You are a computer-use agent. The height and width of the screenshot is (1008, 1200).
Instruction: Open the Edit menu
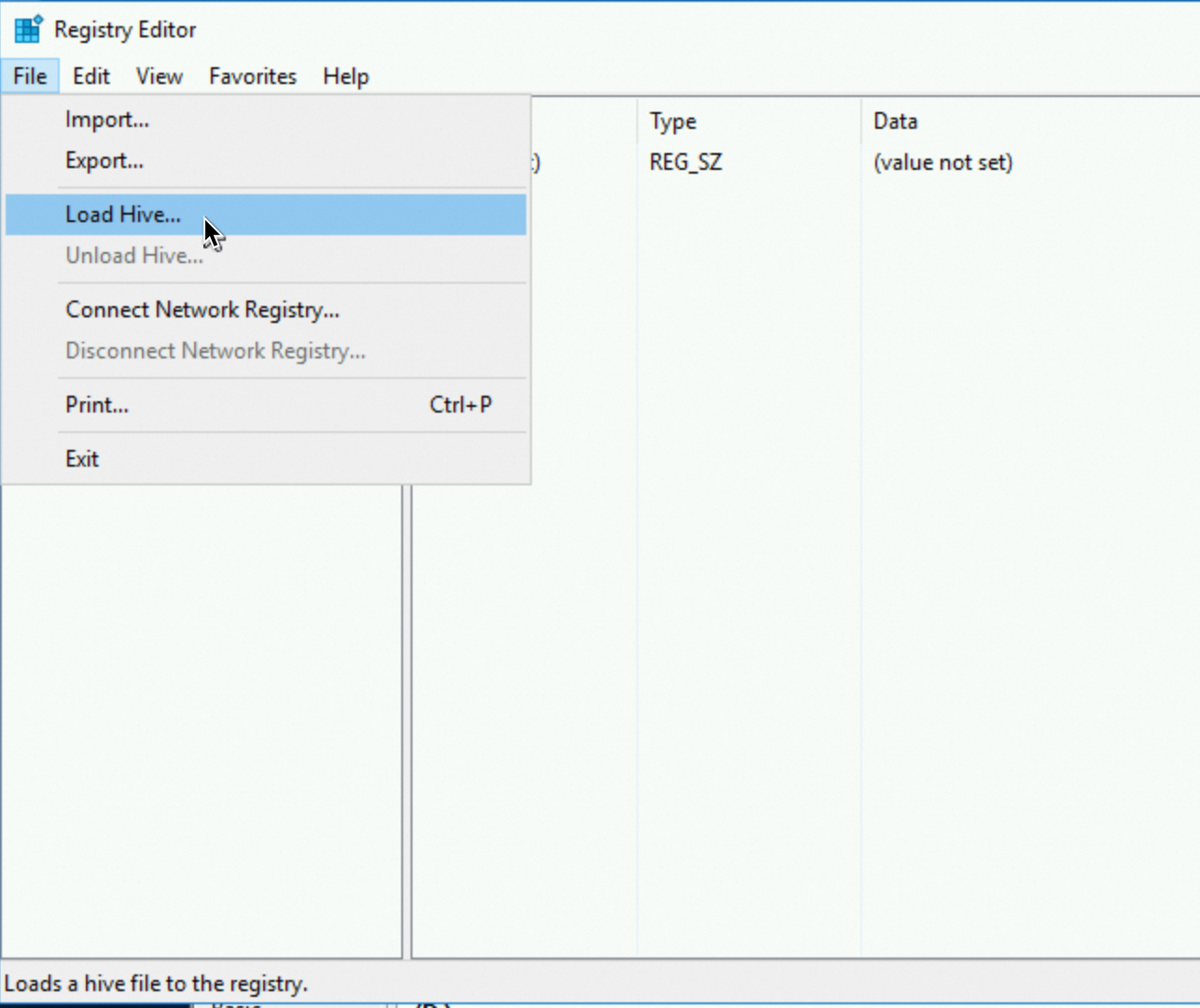pos(91,77)
